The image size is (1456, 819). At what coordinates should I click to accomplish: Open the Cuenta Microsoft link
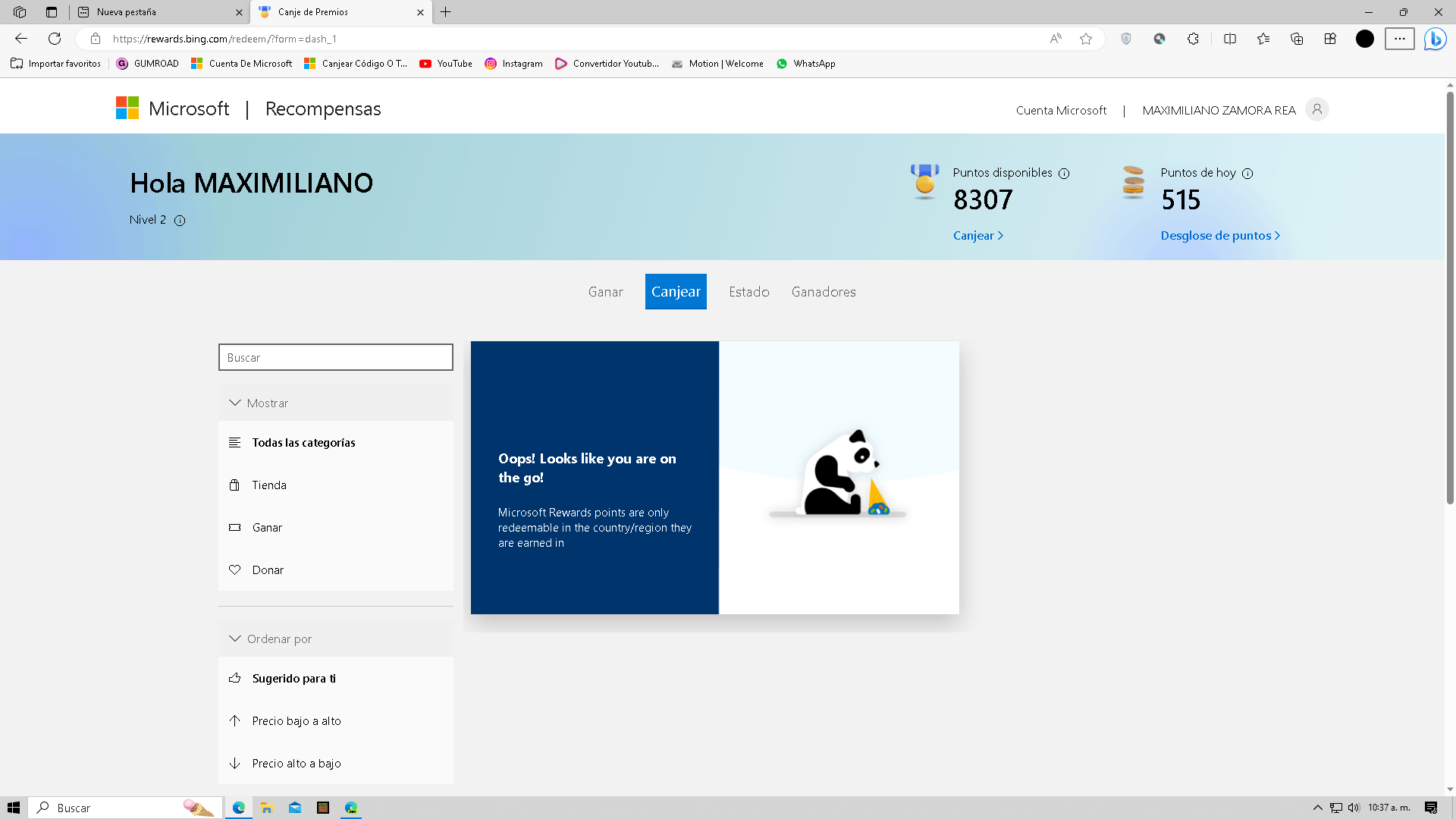[1061, 111]
